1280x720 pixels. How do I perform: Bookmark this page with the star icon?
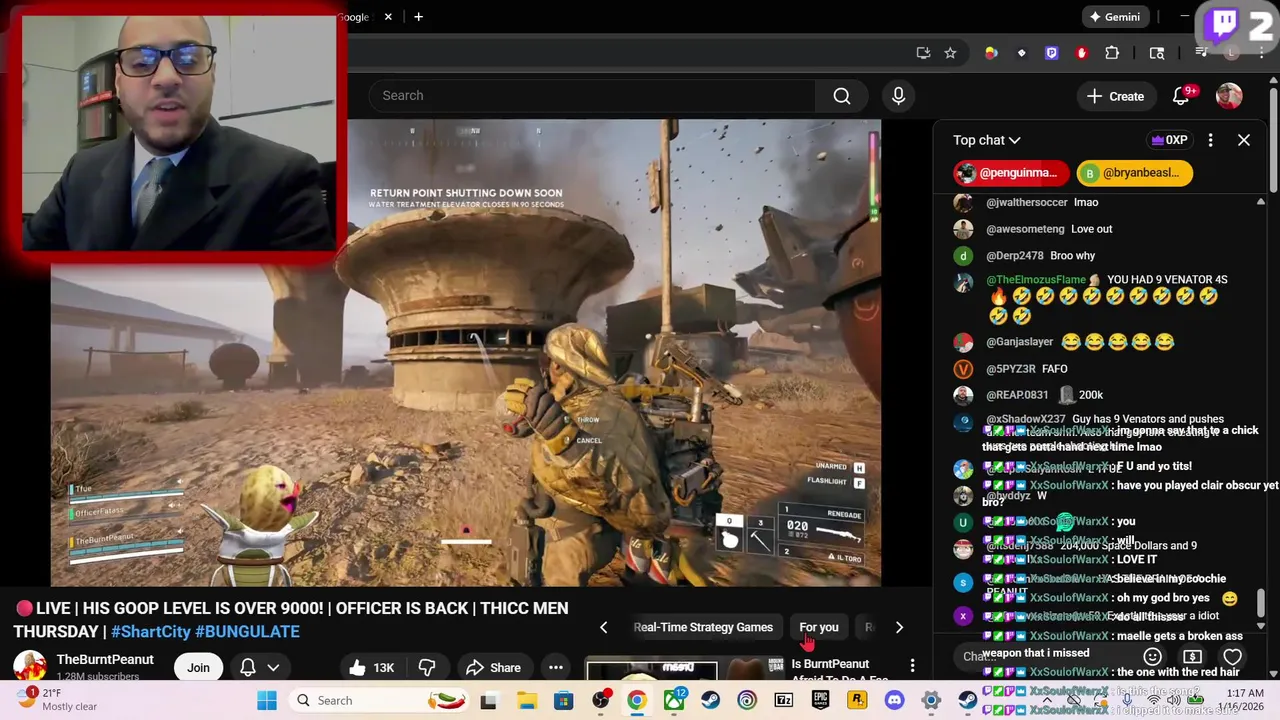point(950,53)
